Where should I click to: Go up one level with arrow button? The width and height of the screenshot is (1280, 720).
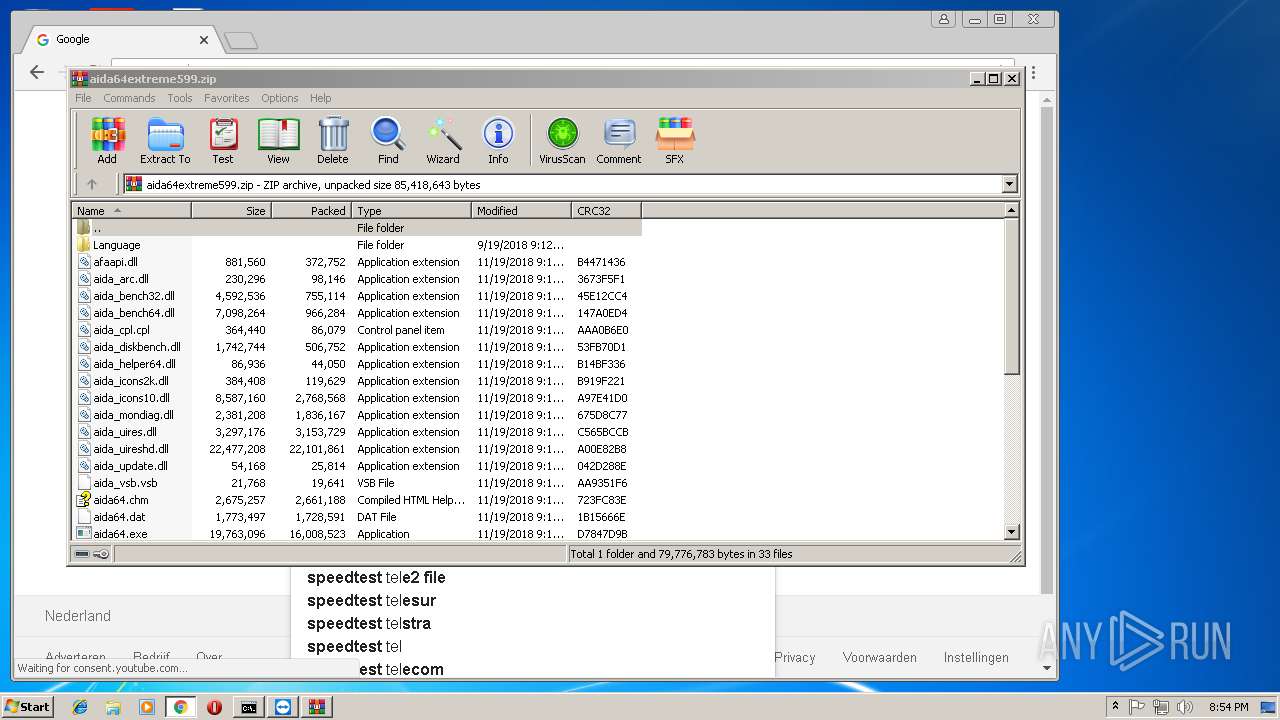92,184
